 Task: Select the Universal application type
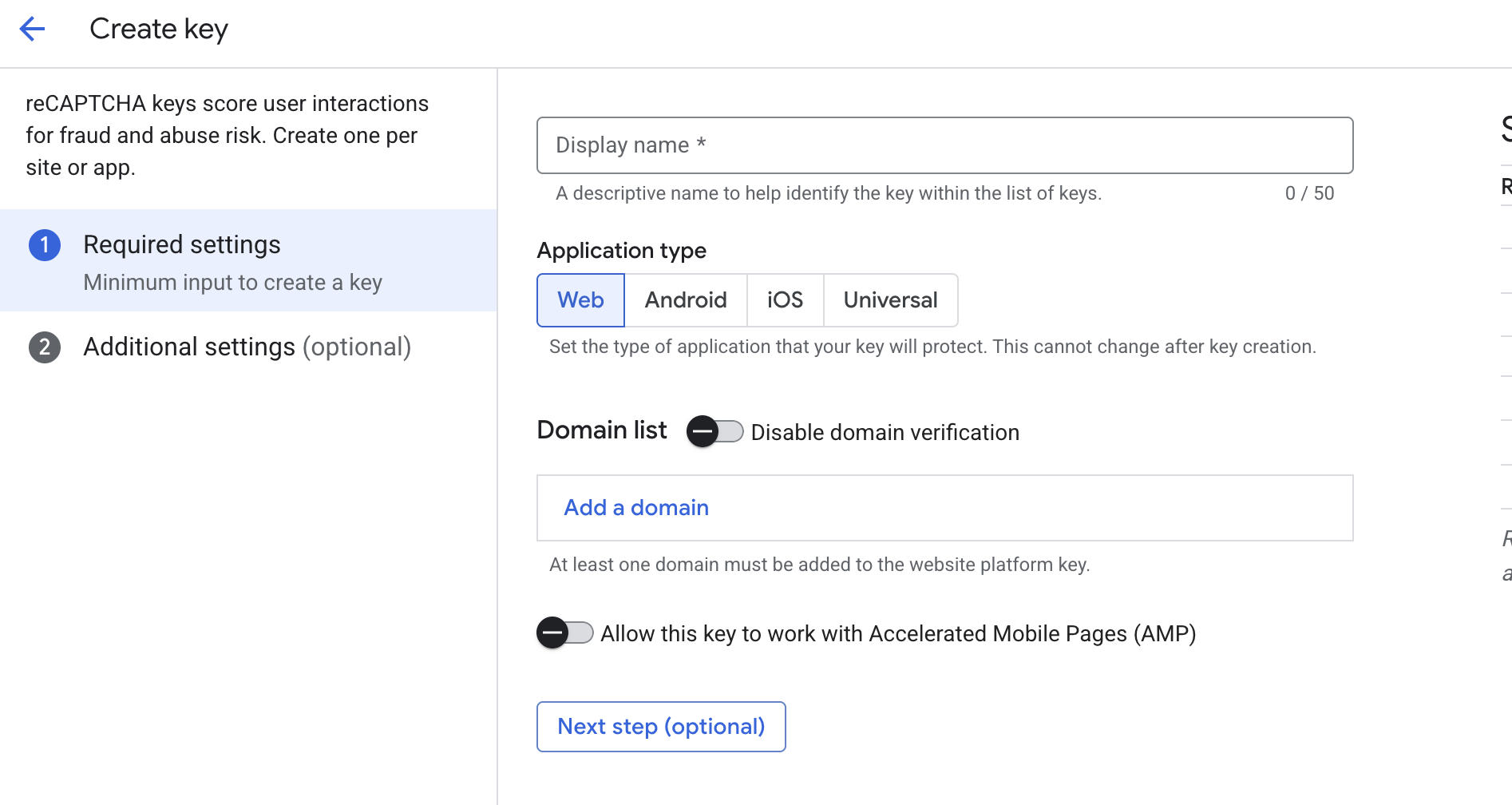(890, 300)
